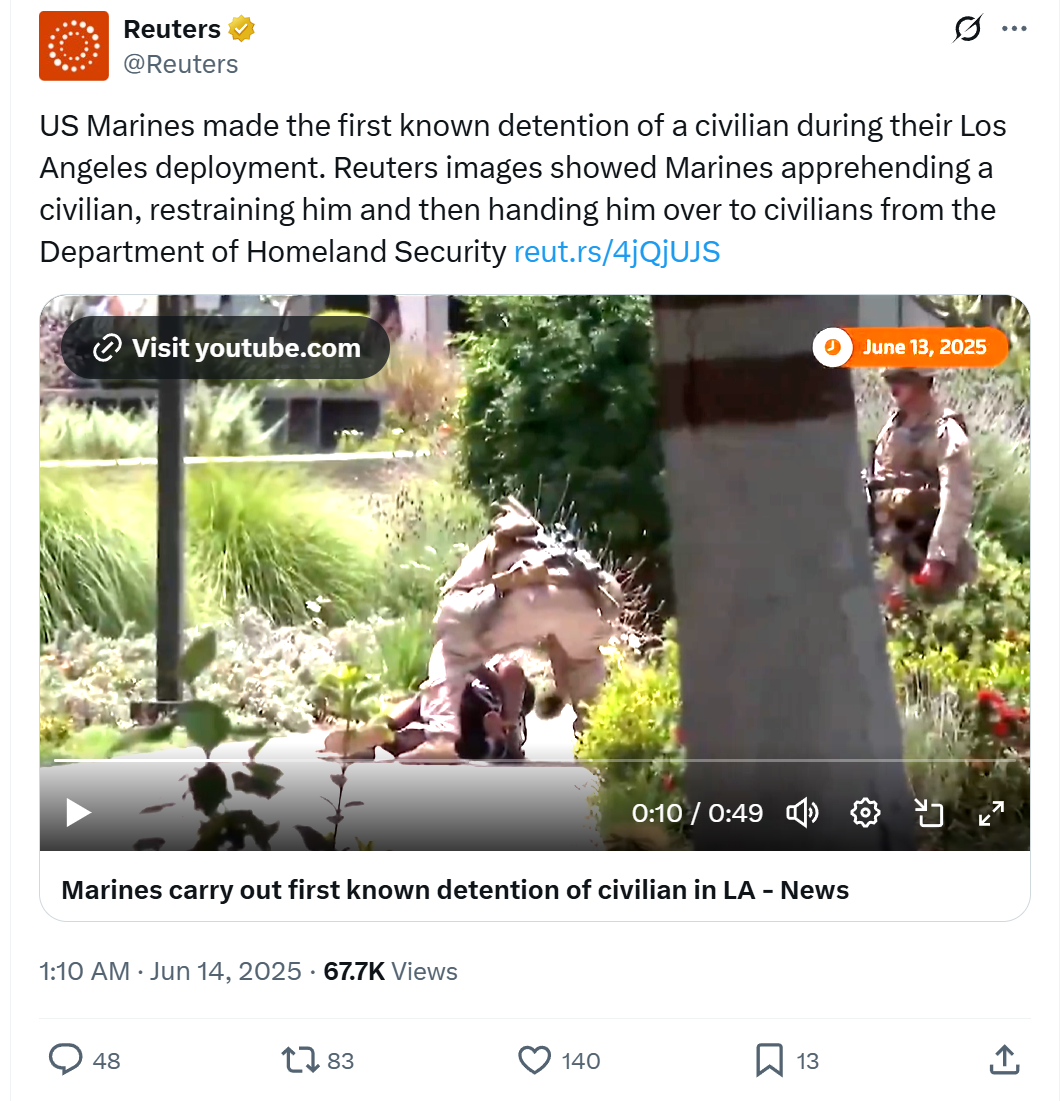Play the embedded video
Viewport: 1064px width, 1101px height.
click(x=78, y=812)
